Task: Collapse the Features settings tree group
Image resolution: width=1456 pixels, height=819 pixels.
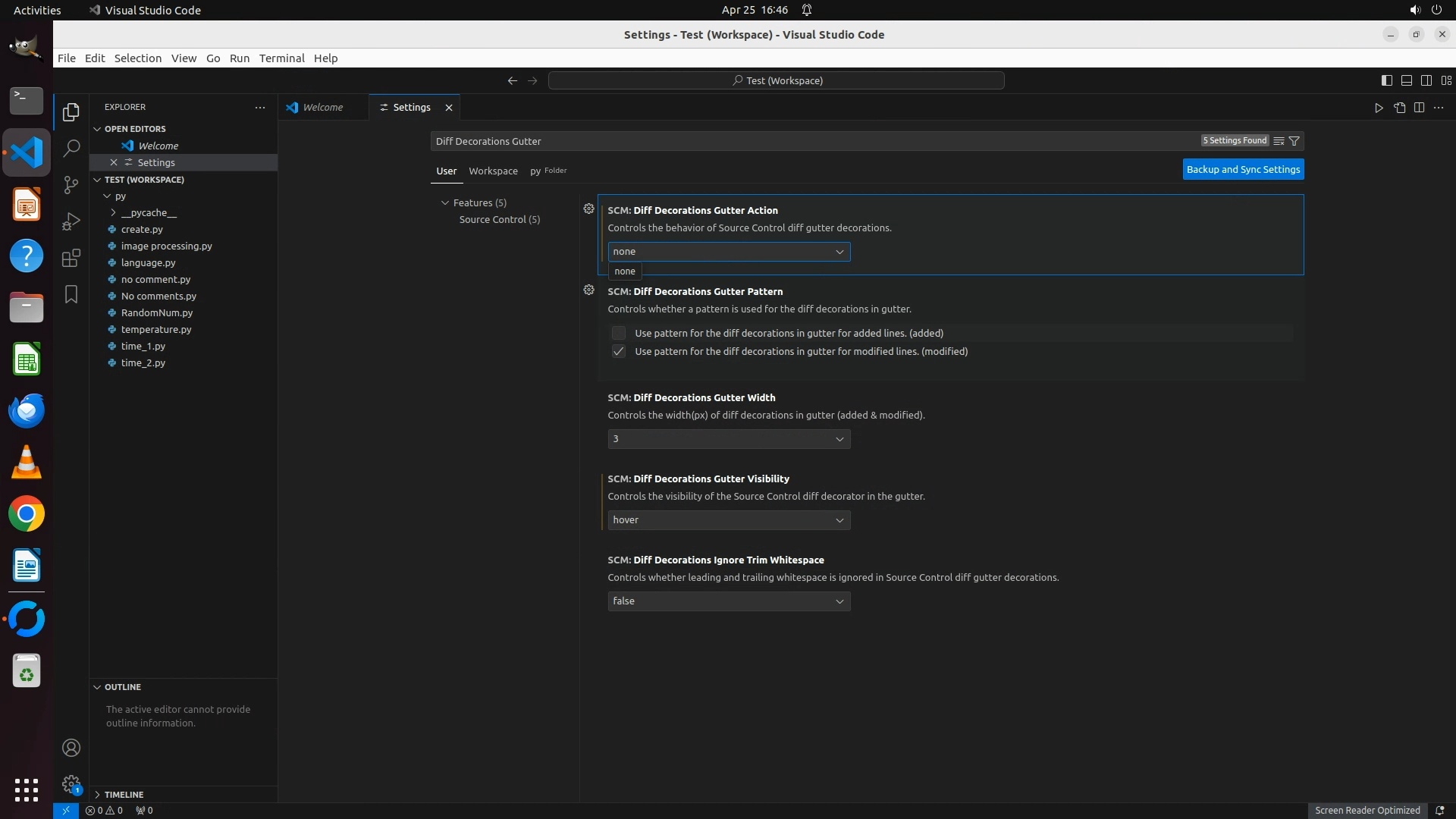Action: click(445, 202)
